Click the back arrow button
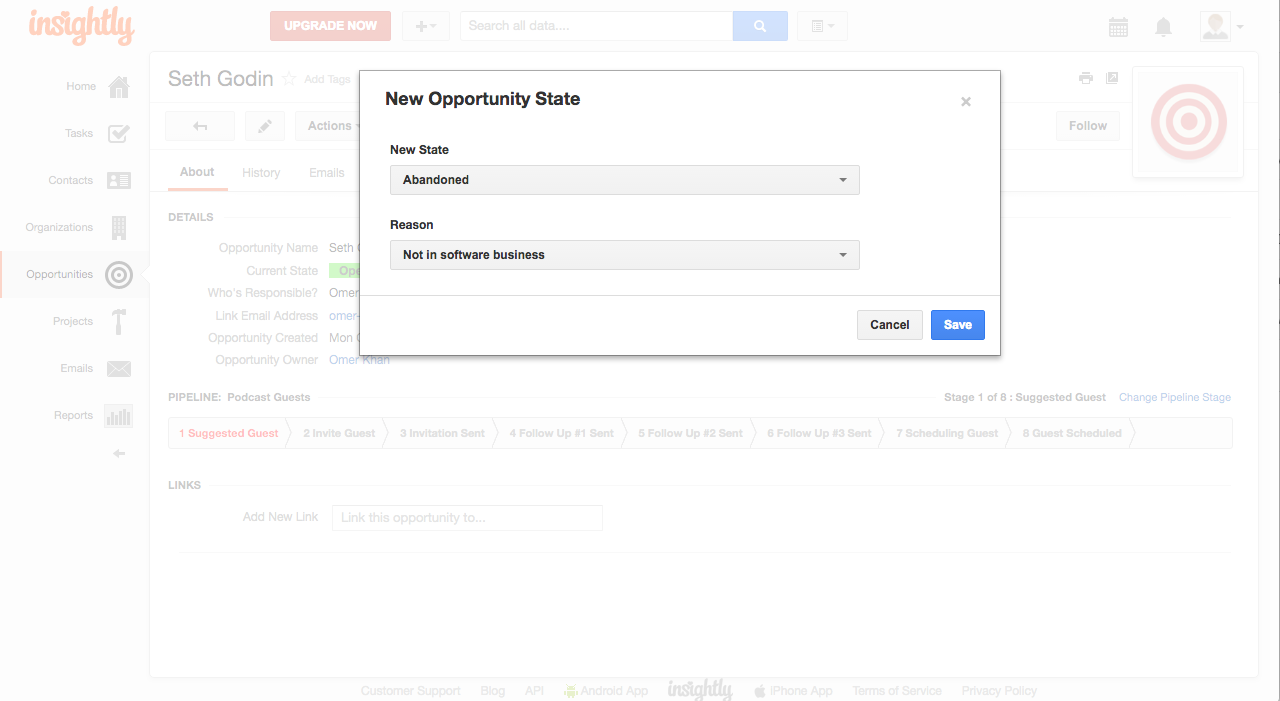The height and width of the screenshot is (701, 1280). pyautogui.click(x=200, y=126)
